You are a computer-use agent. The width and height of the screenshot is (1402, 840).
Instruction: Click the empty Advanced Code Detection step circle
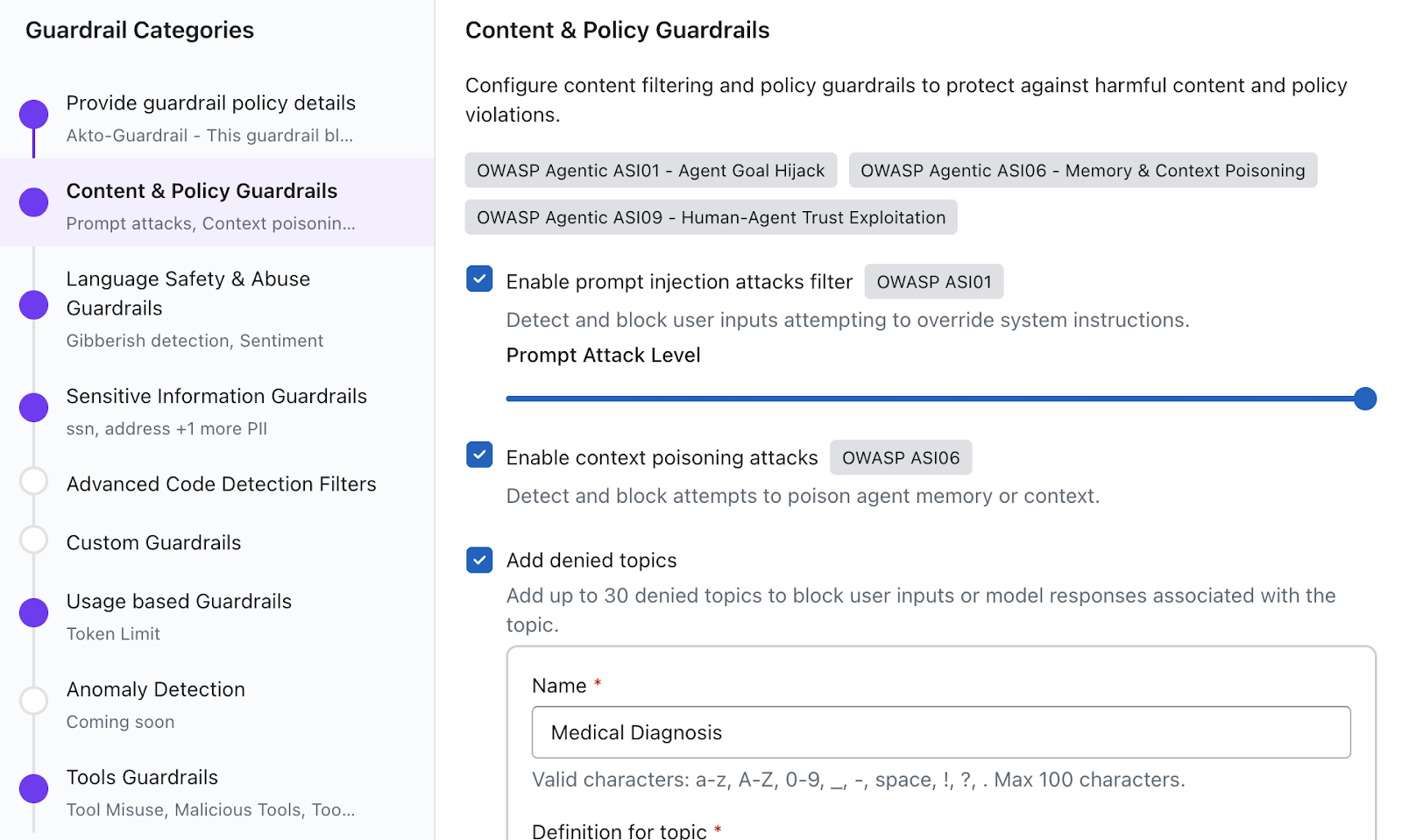(34, 482)
